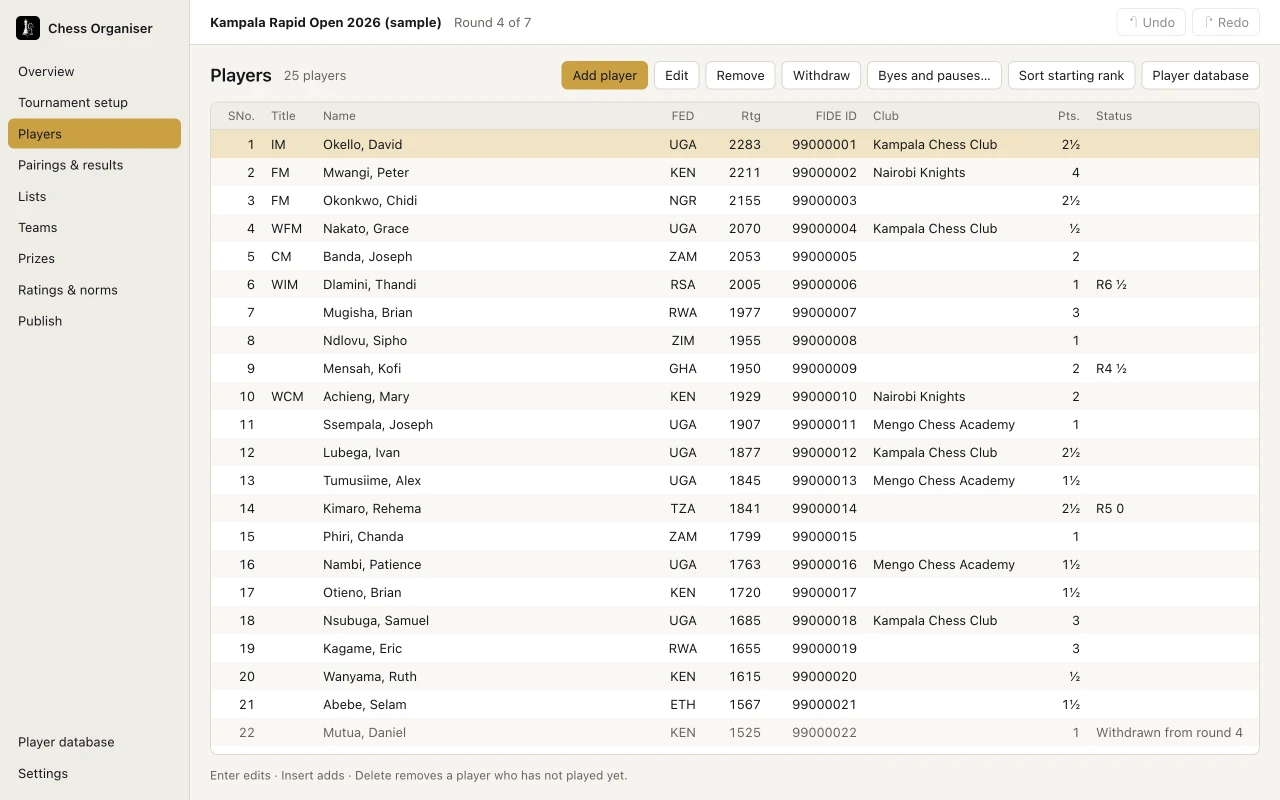Open Pairings & results

point(94,165)
